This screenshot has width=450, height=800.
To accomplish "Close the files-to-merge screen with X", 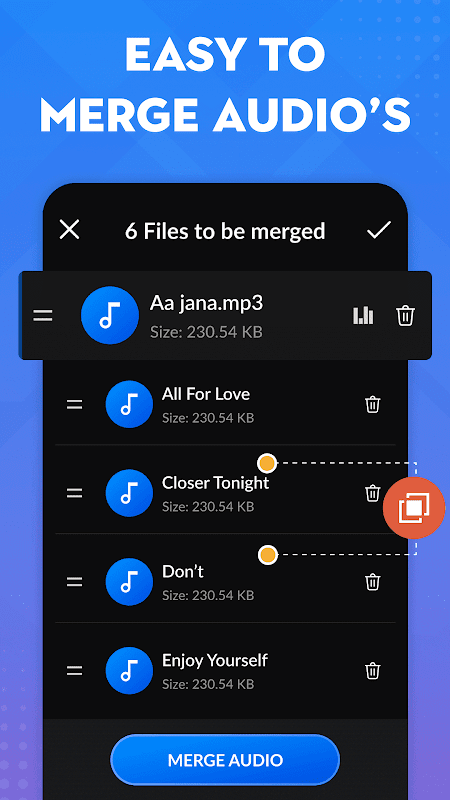I will [69, 230].
